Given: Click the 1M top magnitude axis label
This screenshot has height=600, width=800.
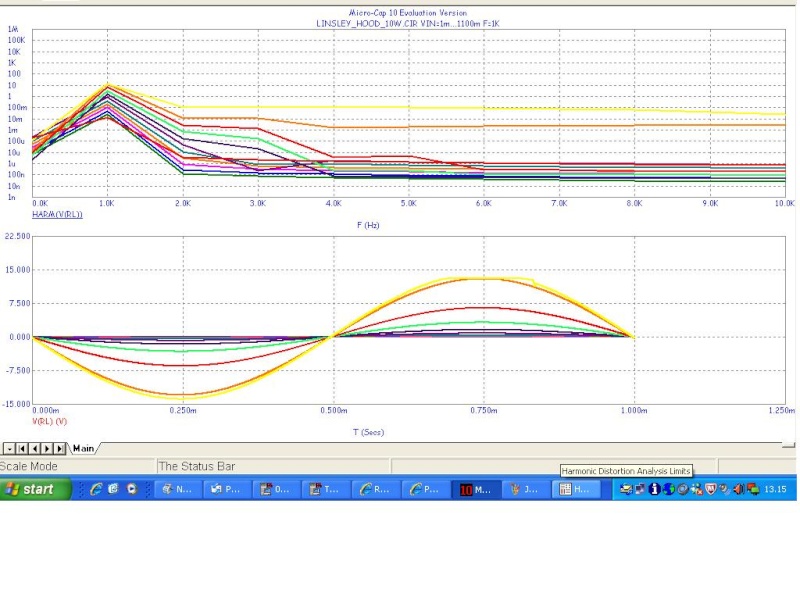Looking at the screenshot, I should 13,29.
